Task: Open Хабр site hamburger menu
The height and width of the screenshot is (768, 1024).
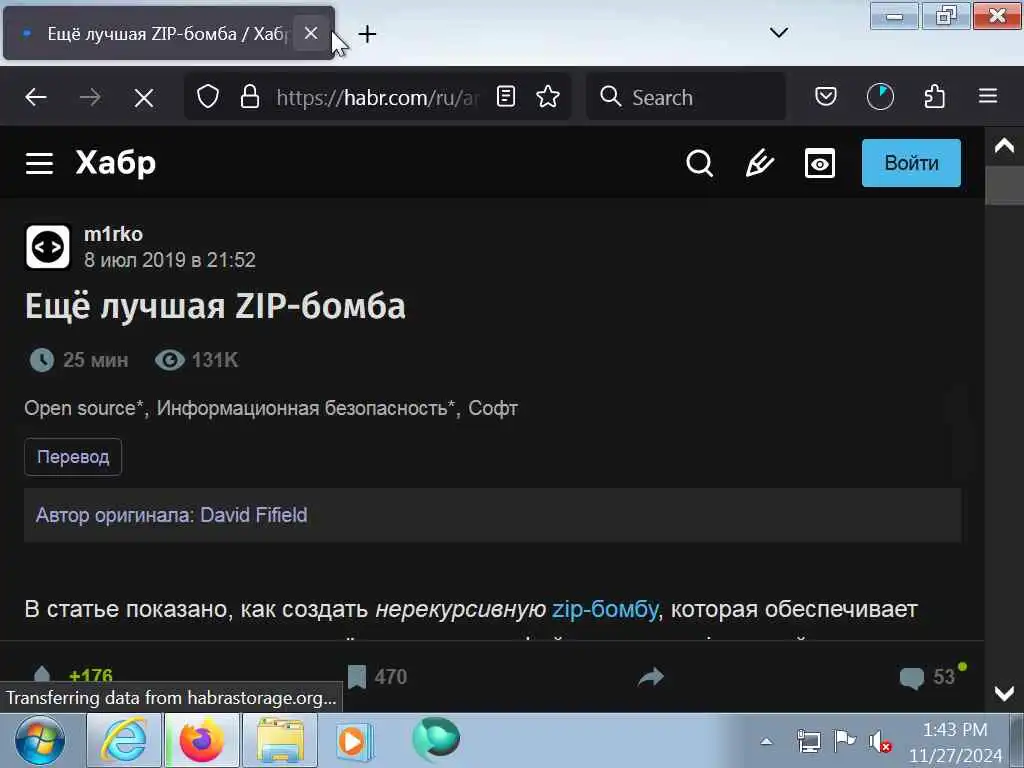Action: 39,163
